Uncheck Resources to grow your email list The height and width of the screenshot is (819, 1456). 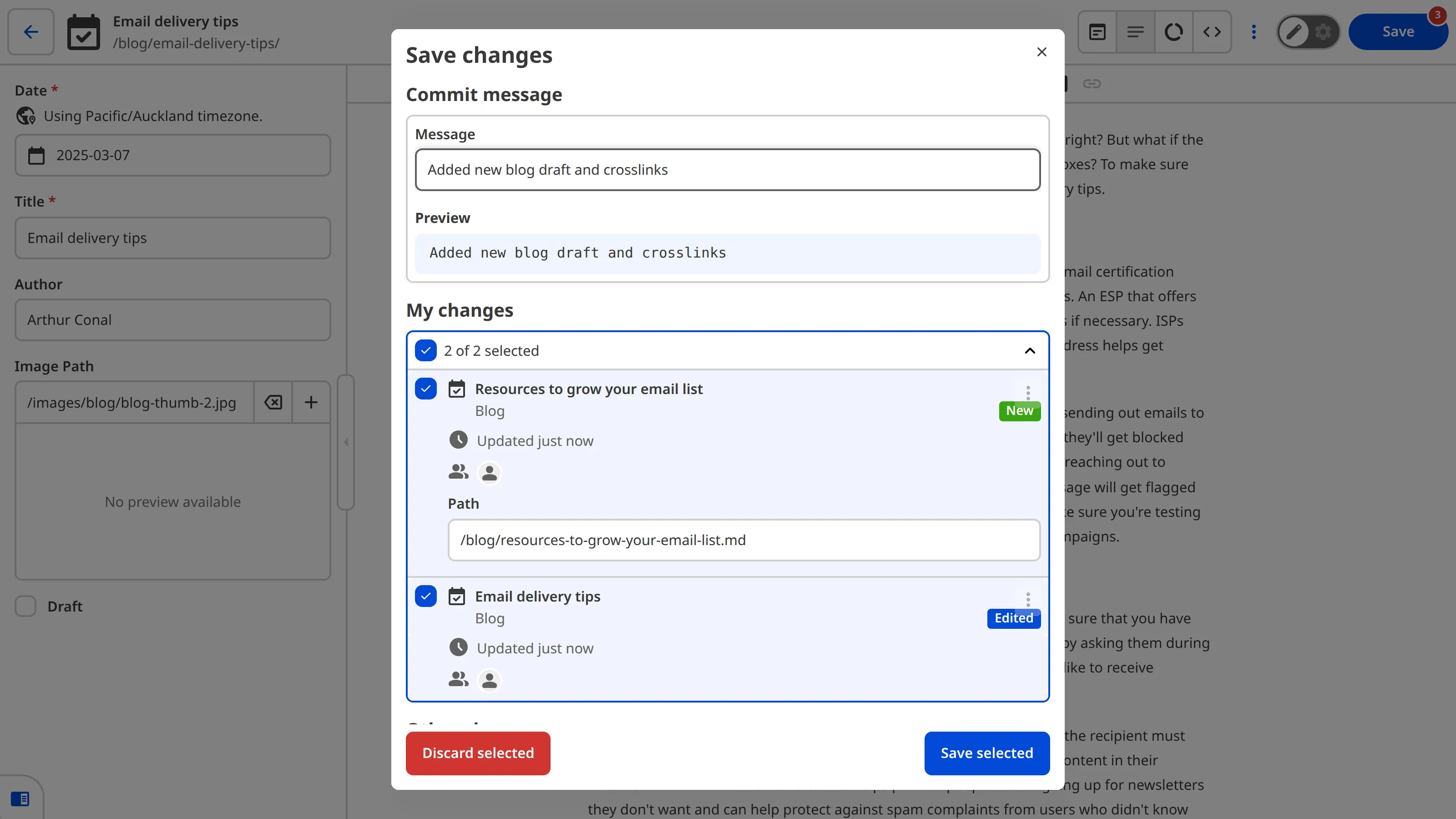pyautogui.click(x=425, y=389)
